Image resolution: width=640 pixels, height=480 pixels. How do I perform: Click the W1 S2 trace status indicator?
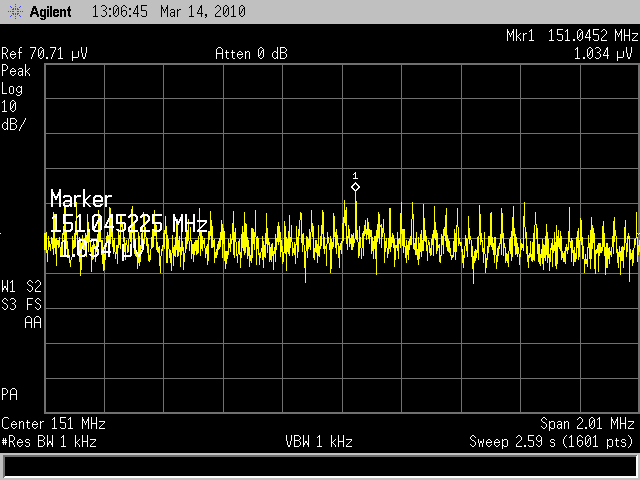(22, 285)
